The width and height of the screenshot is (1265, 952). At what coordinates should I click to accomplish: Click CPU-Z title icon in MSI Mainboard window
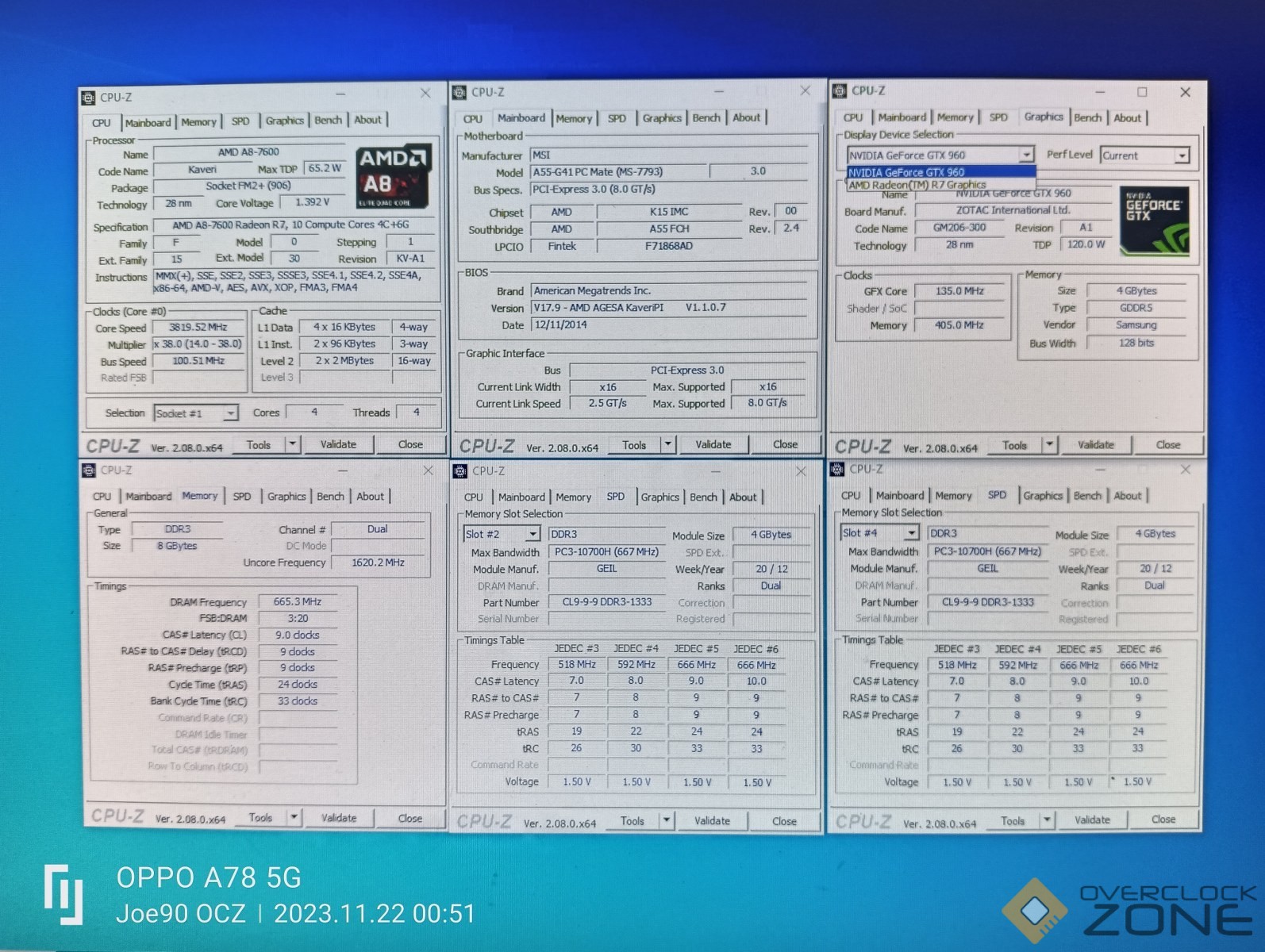point(459,92)
